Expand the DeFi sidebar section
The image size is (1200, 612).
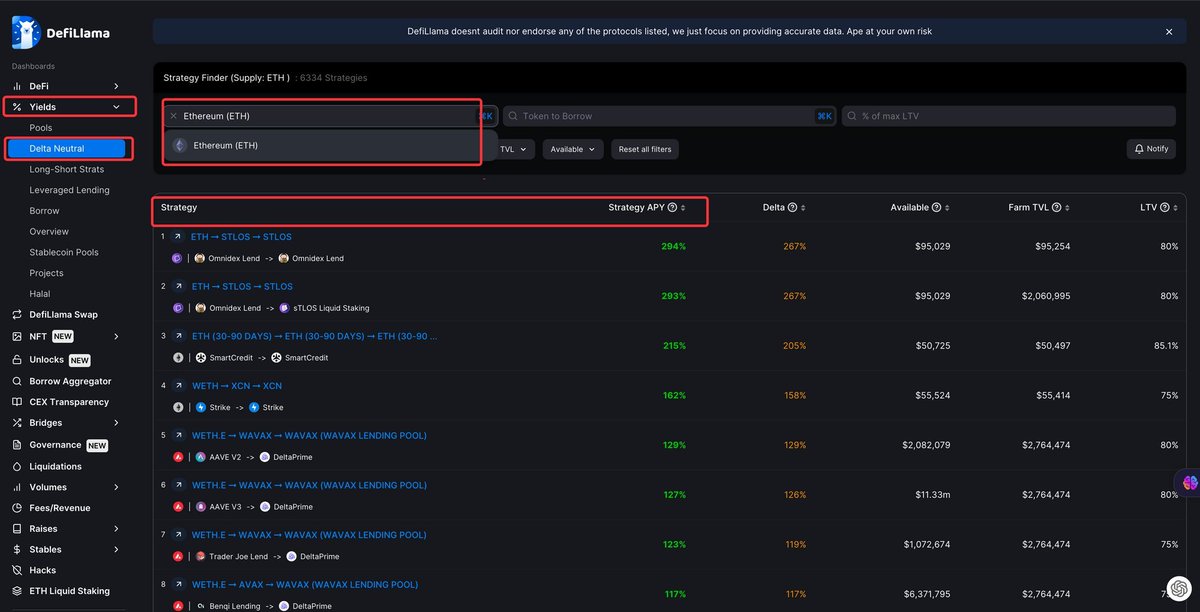point(116,86)
